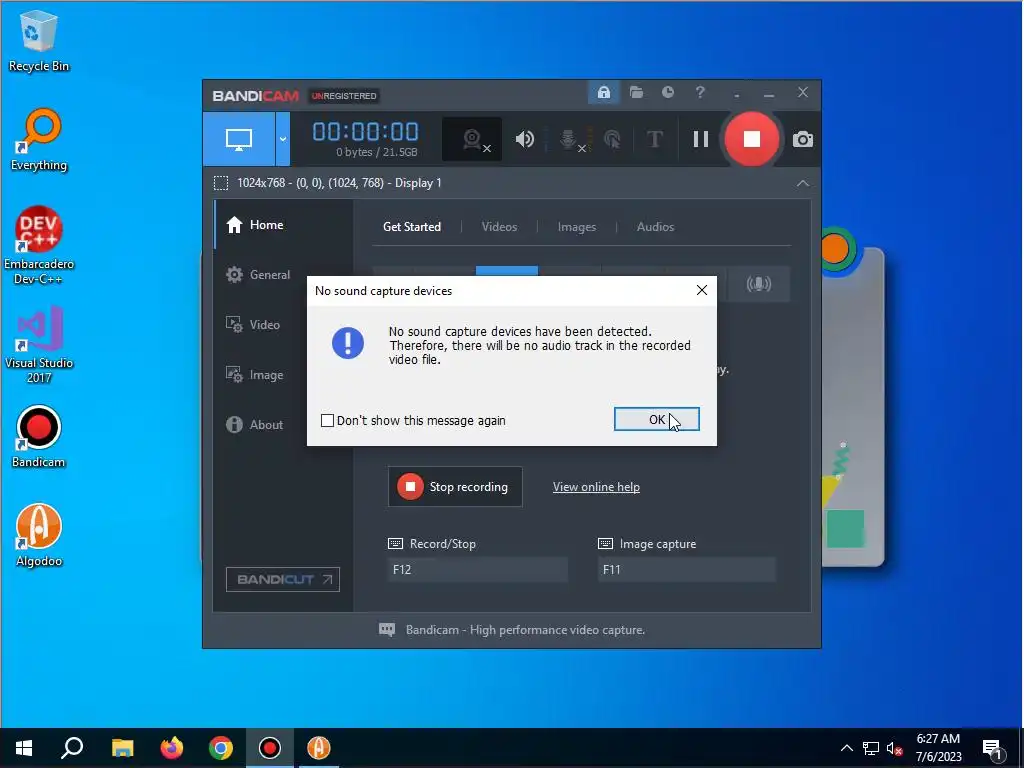Toggle the mouse click effect icon

(613, 139)
